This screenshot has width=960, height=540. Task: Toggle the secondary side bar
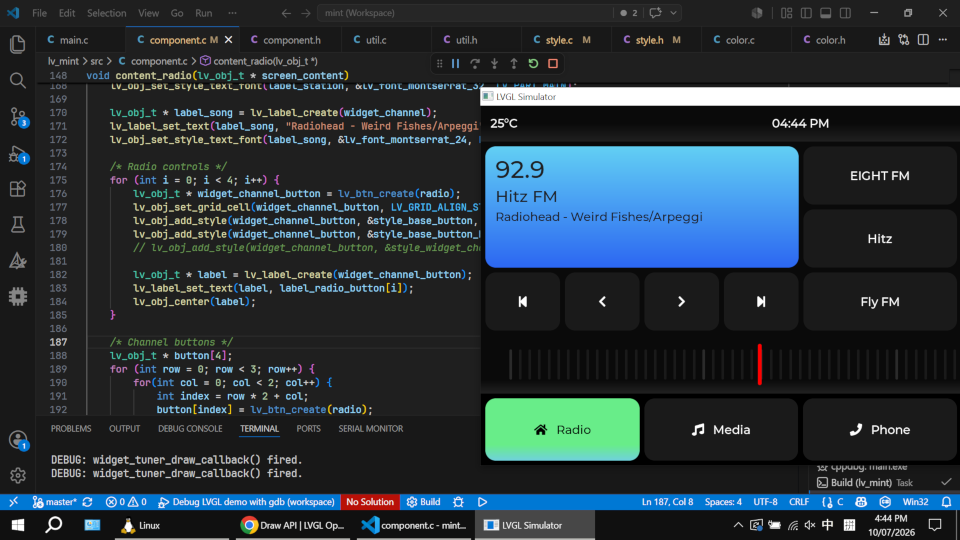pyautogui.click(x=846, y=13)
